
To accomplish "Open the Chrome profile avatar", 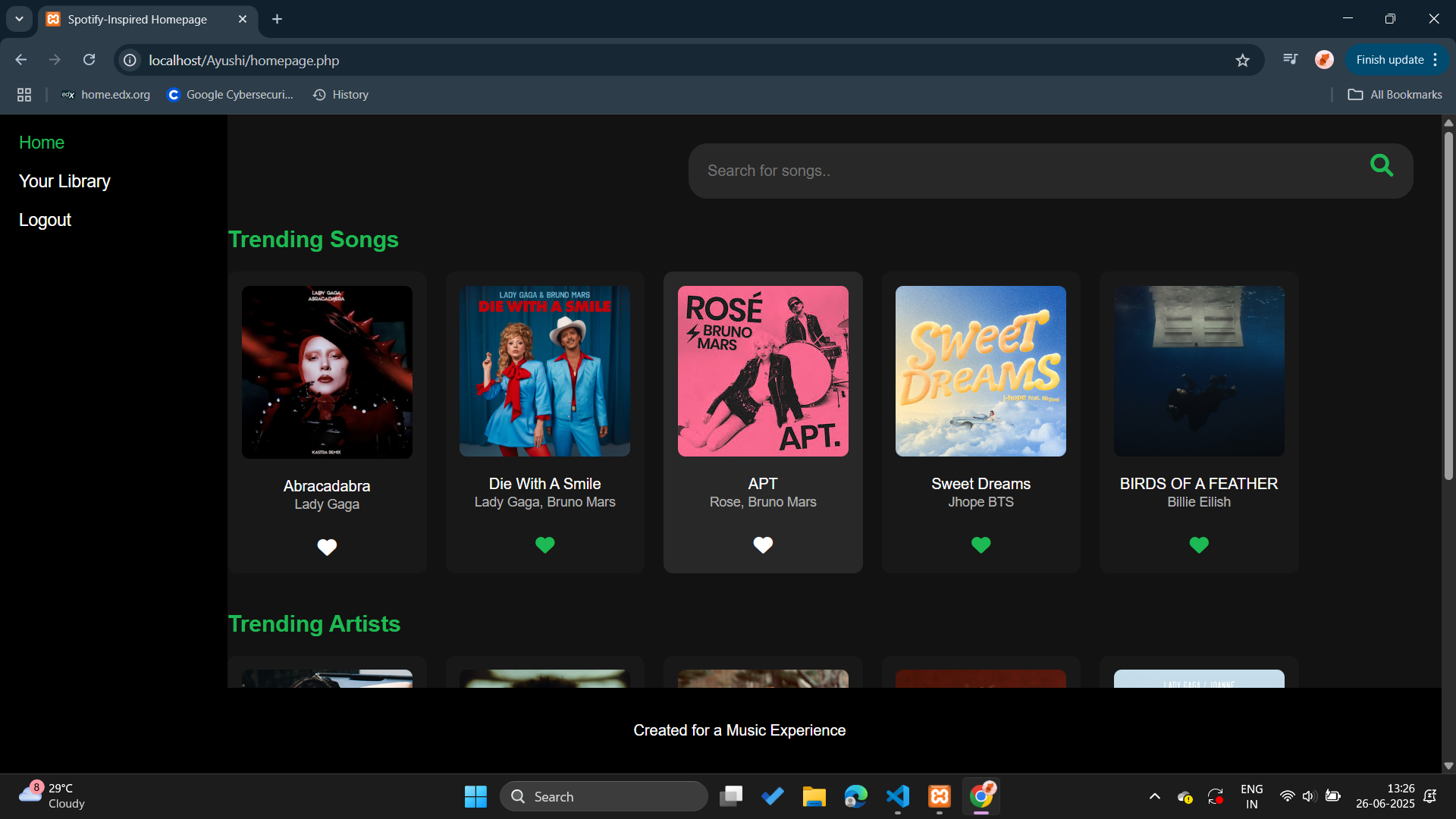I will coord(1324,60).
